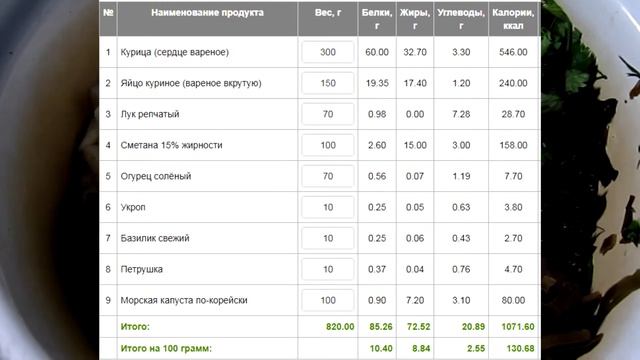Screen dimensions: 640x360
Task: Select product name Петрушка
Action: [x=141, y=269]
